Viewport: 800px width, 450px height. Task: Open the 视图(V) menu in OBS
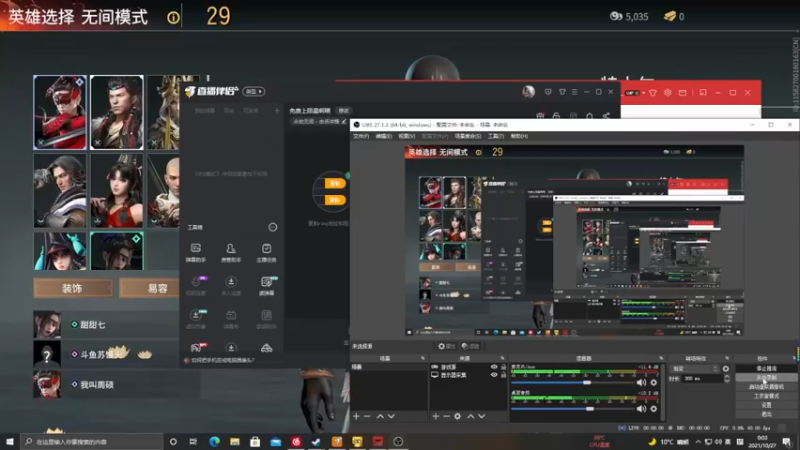(x=407, y=136)
